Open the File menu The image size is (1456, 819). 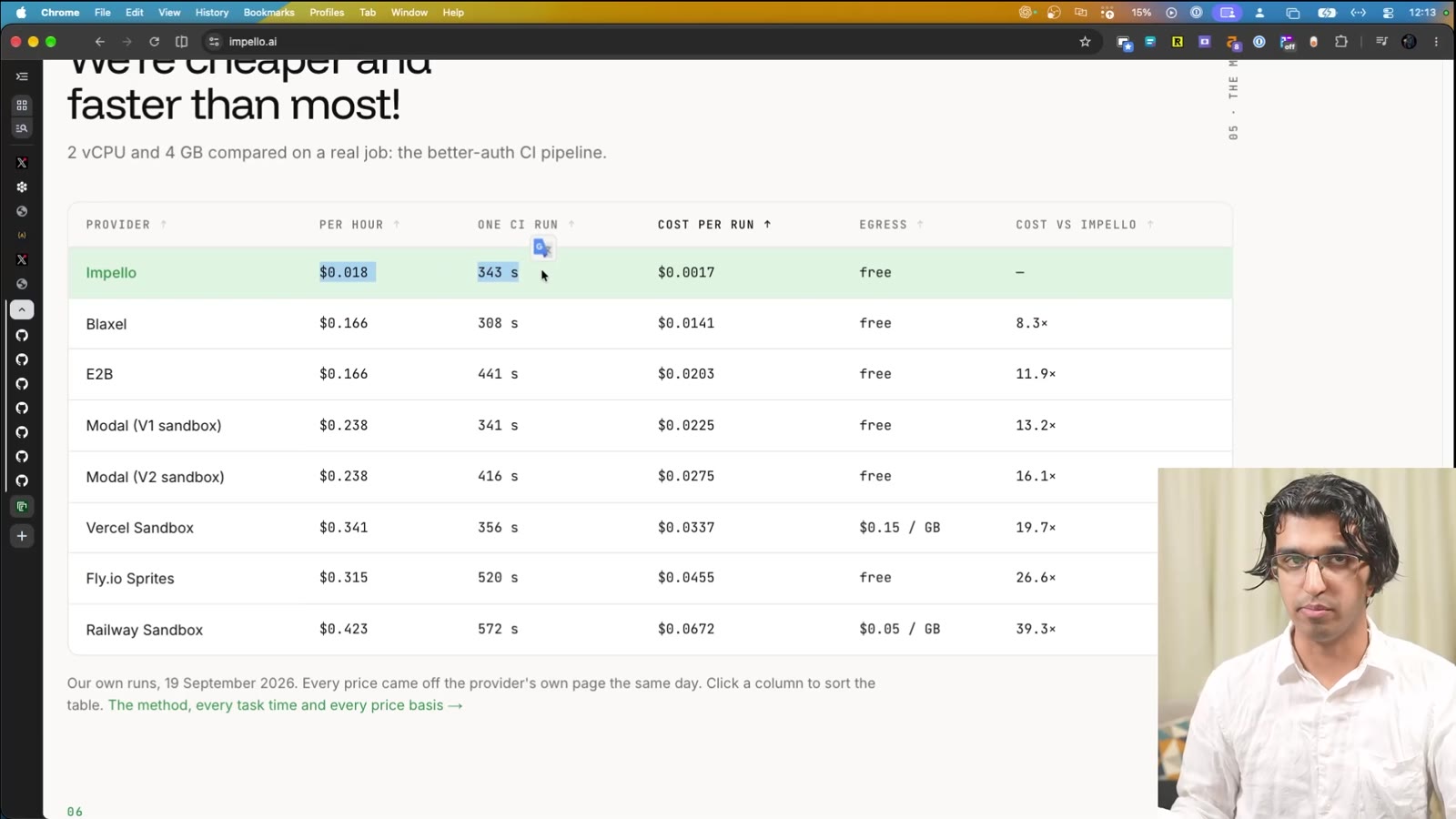(x=103, y=13)
